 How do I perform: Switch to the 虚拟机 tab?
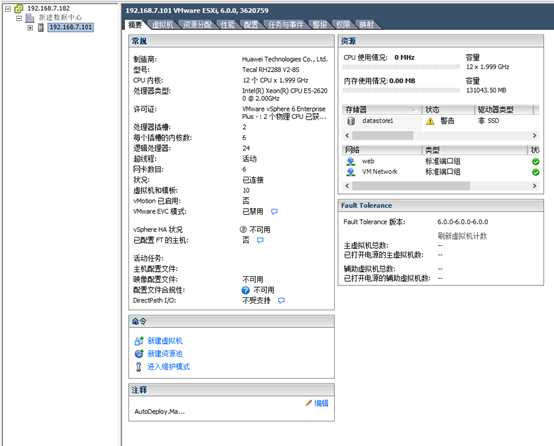163,25
